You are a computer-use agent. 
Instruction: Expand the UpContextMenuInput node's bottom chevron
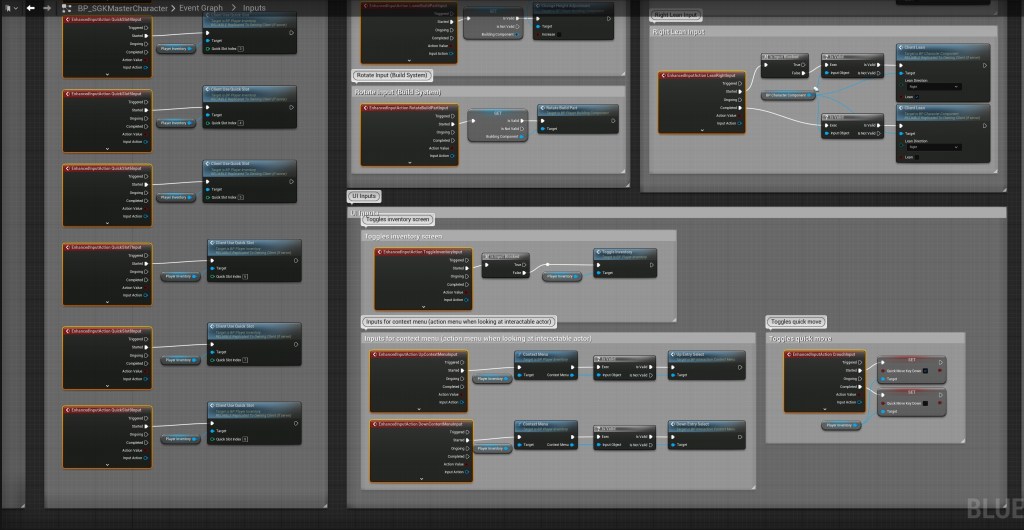(x=419, y=409)
